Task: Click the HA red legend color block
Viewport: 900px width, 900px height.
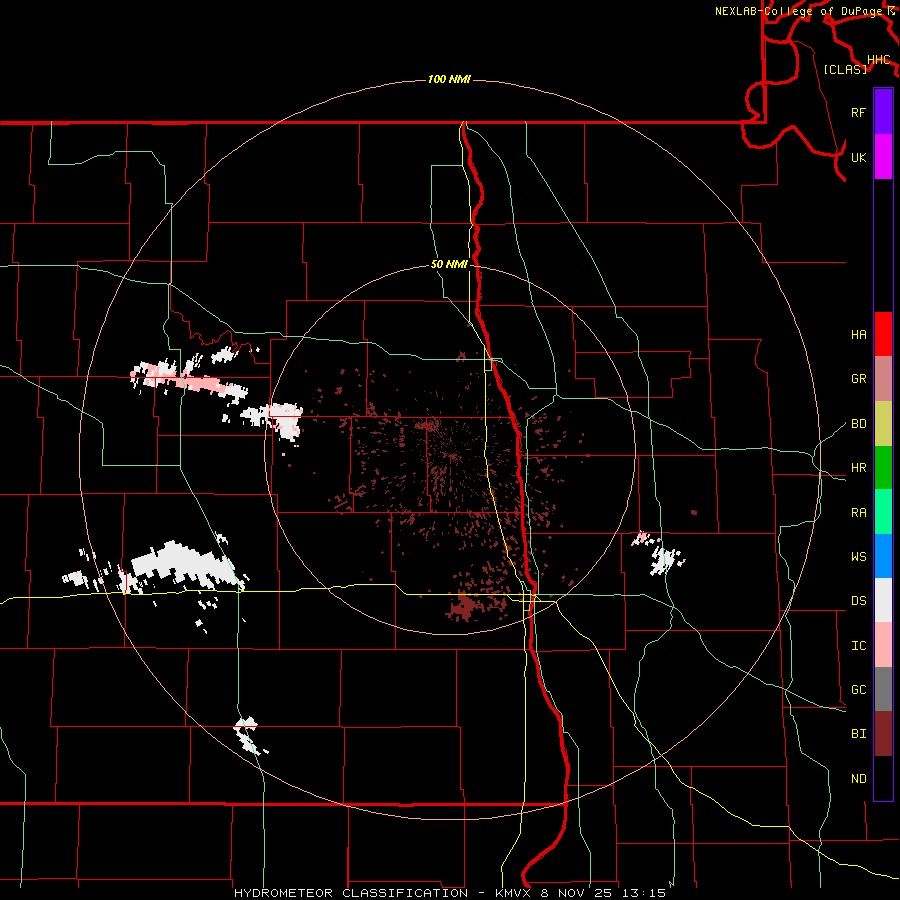Action: click(x=883, y=334)
